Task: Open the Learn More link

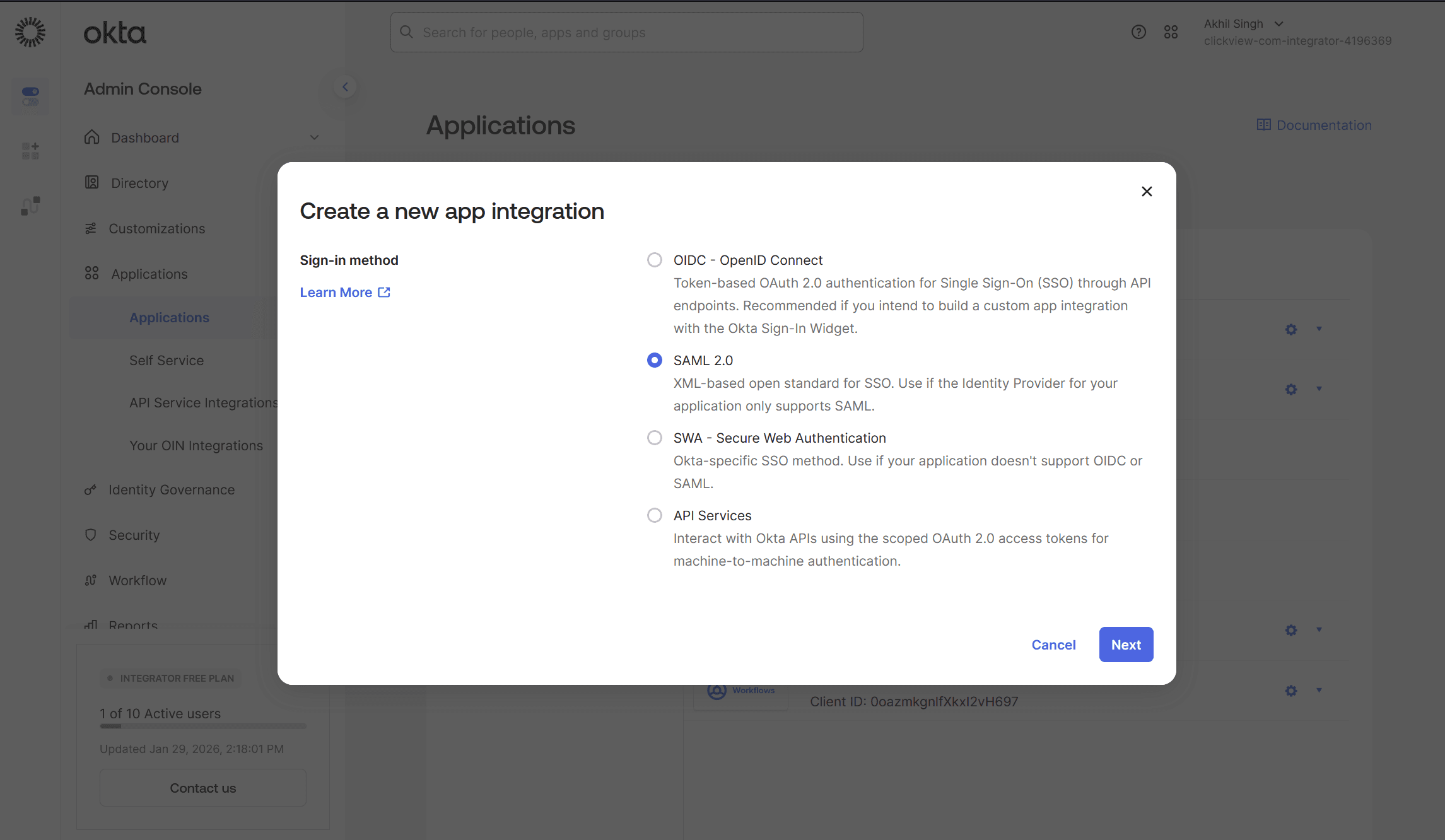Action: 337,292
